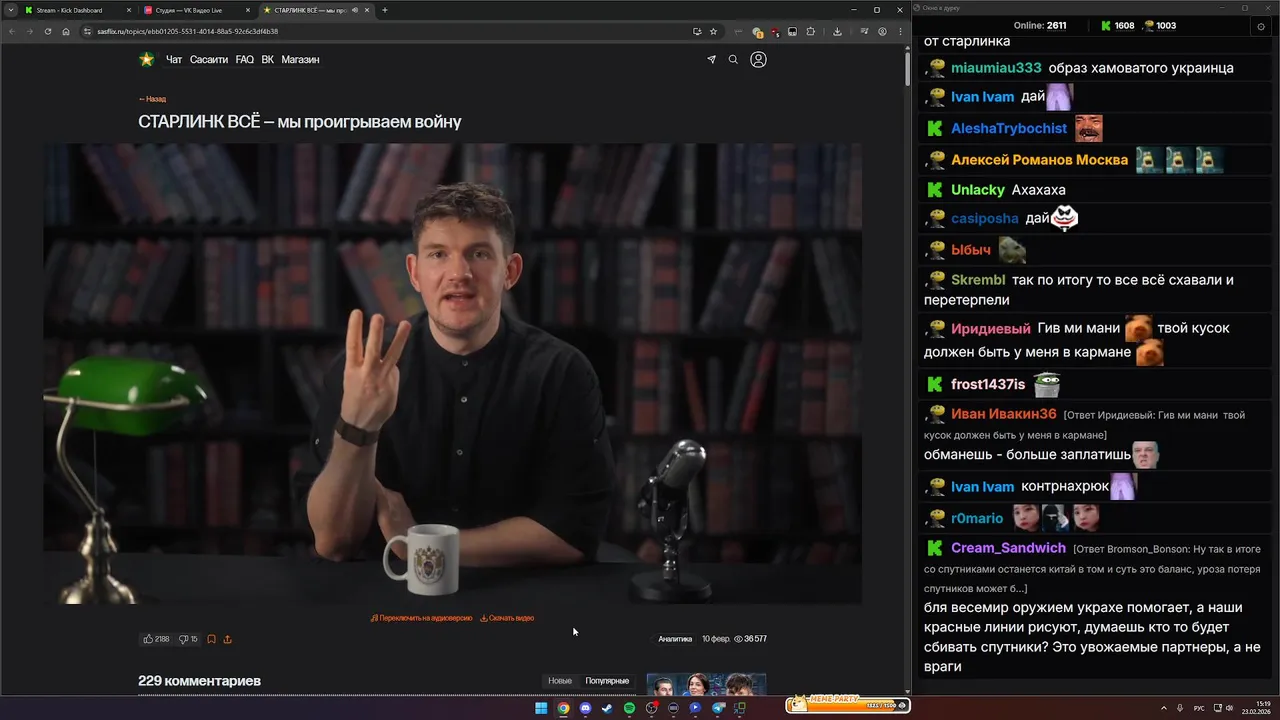This screenshot has width=1280, height=720.
Task: Open the Аналитика tag
Action: (x=675, y=639)
